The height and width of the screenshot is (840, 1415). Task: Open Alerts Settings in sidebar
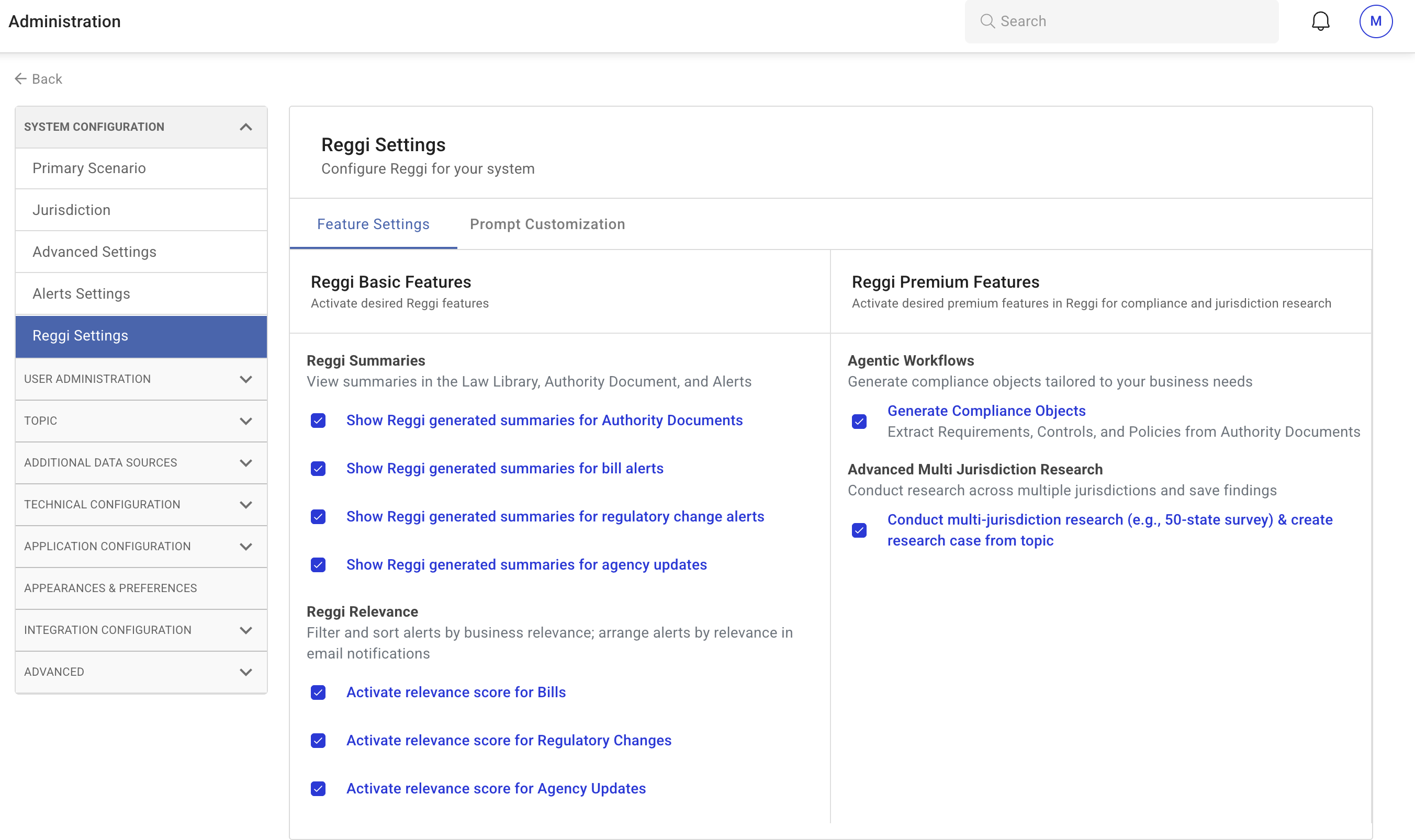(x=82, y=294)
